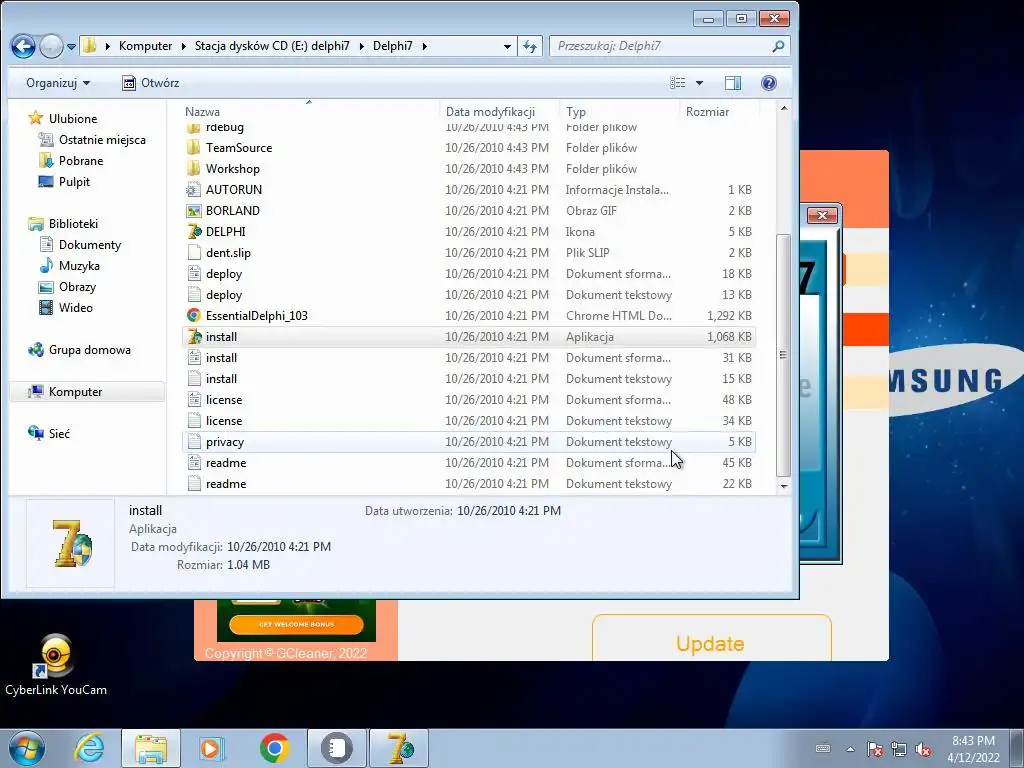Select the AUTORUN setup information file icon
This screenshot has width=1024, height=768.
(x=193, y=189)
